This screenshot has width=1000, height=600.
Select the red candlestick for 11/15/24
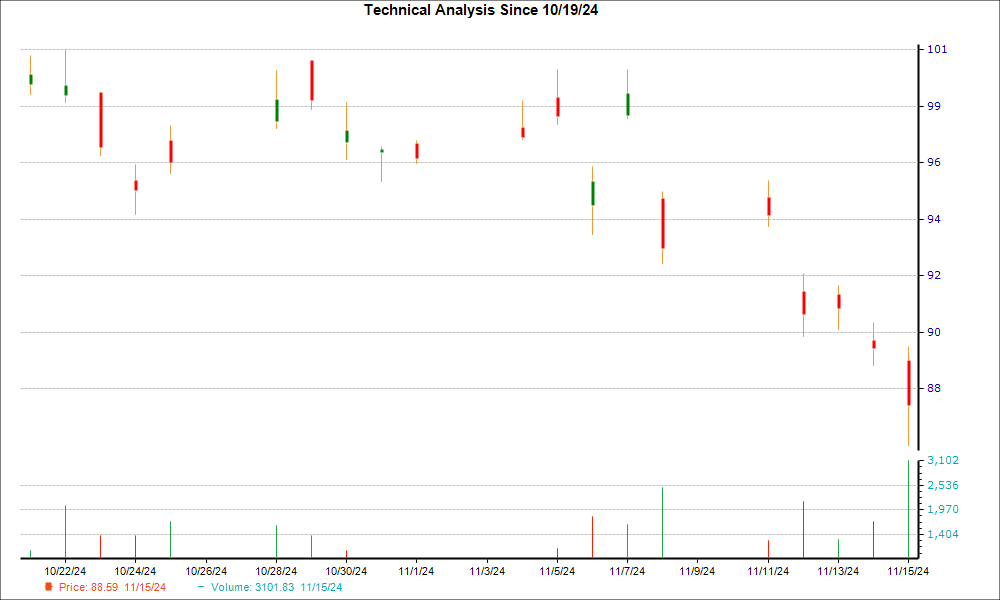point(909,383)
